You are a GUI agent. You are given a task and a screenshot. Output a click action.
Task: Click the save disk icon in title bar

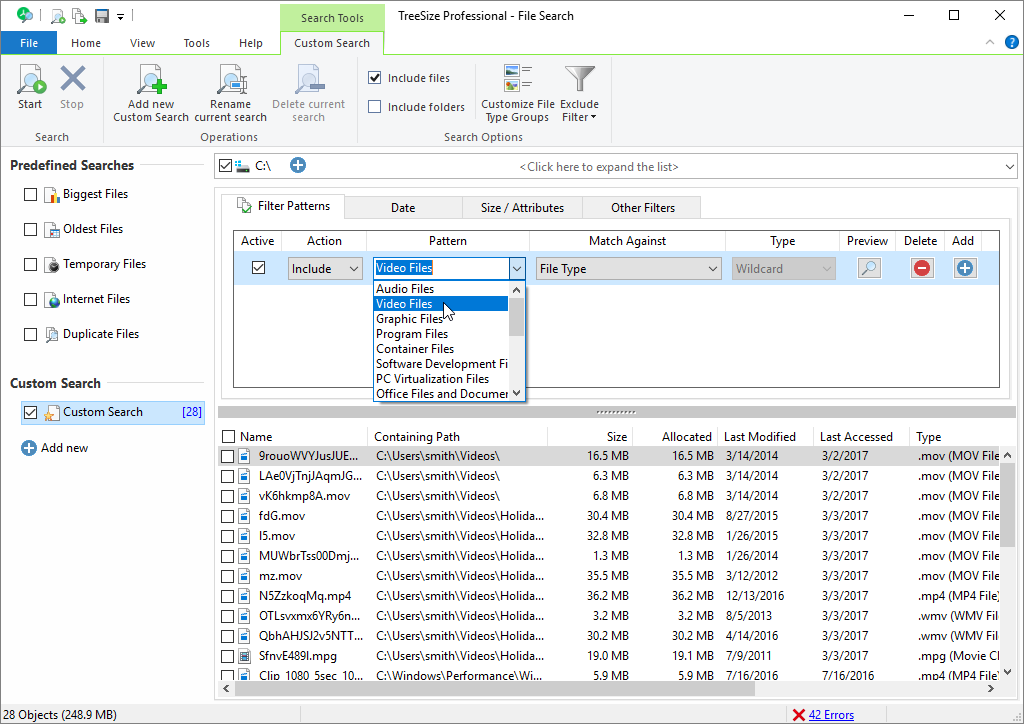[x=102, y=16]
